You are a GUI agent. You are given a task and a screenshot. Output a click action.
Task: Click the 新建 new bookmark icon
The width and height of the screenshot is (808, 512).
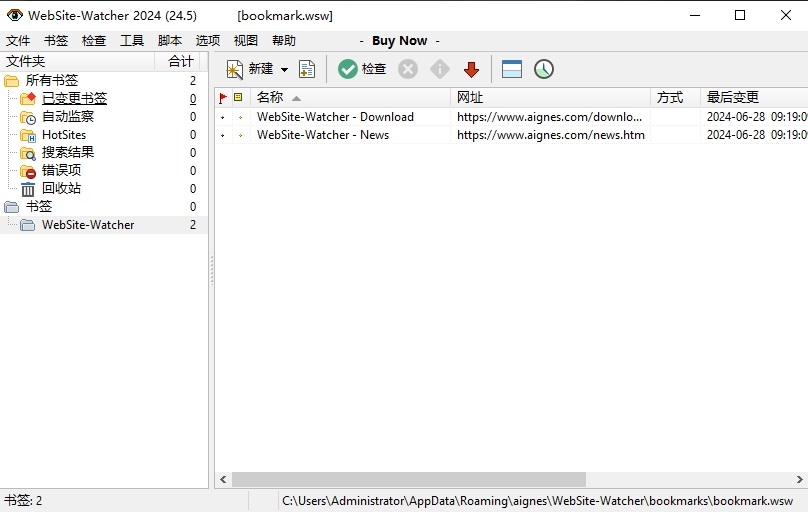[235, 69]
